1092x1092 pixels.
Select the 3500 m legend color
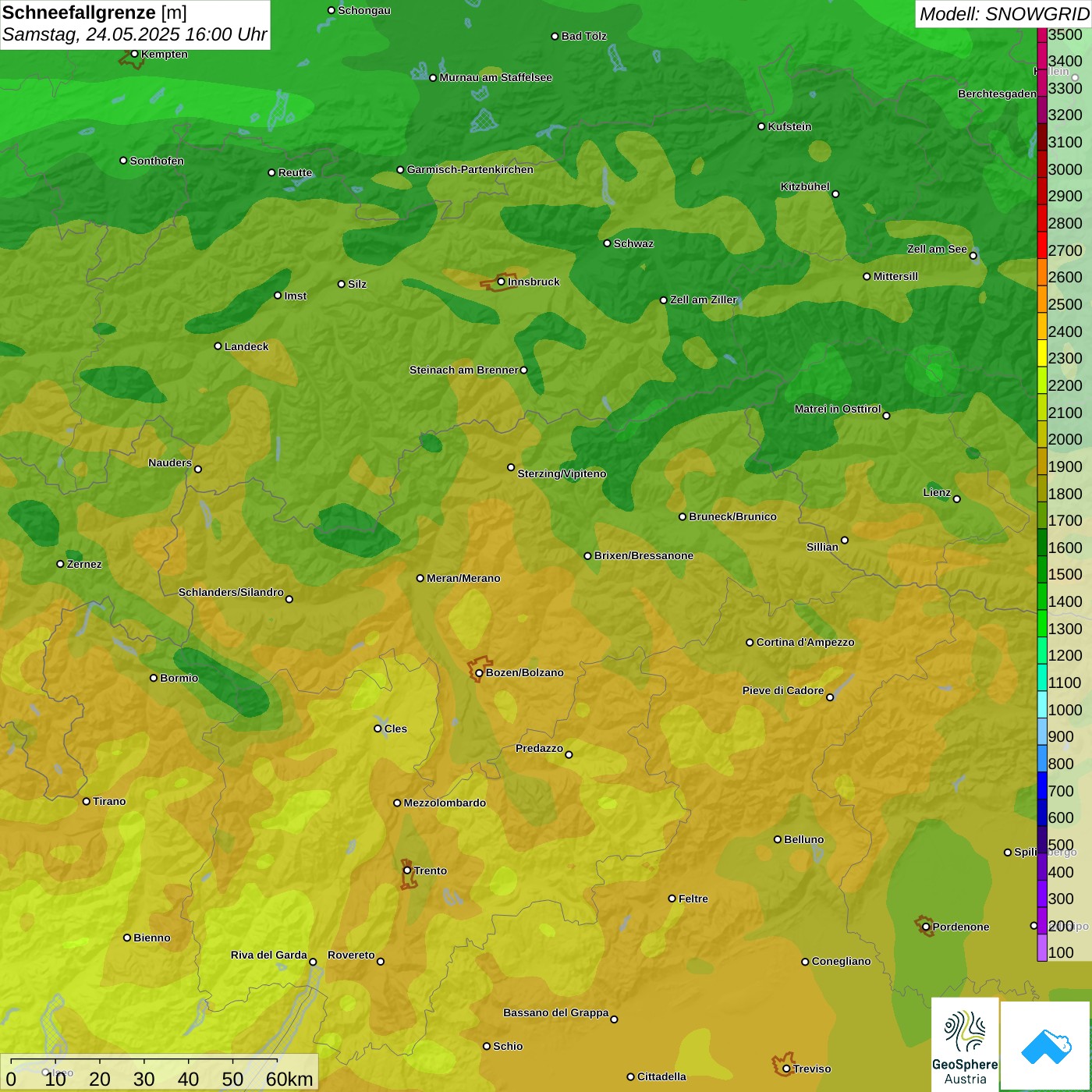(x=1042, y=35)
